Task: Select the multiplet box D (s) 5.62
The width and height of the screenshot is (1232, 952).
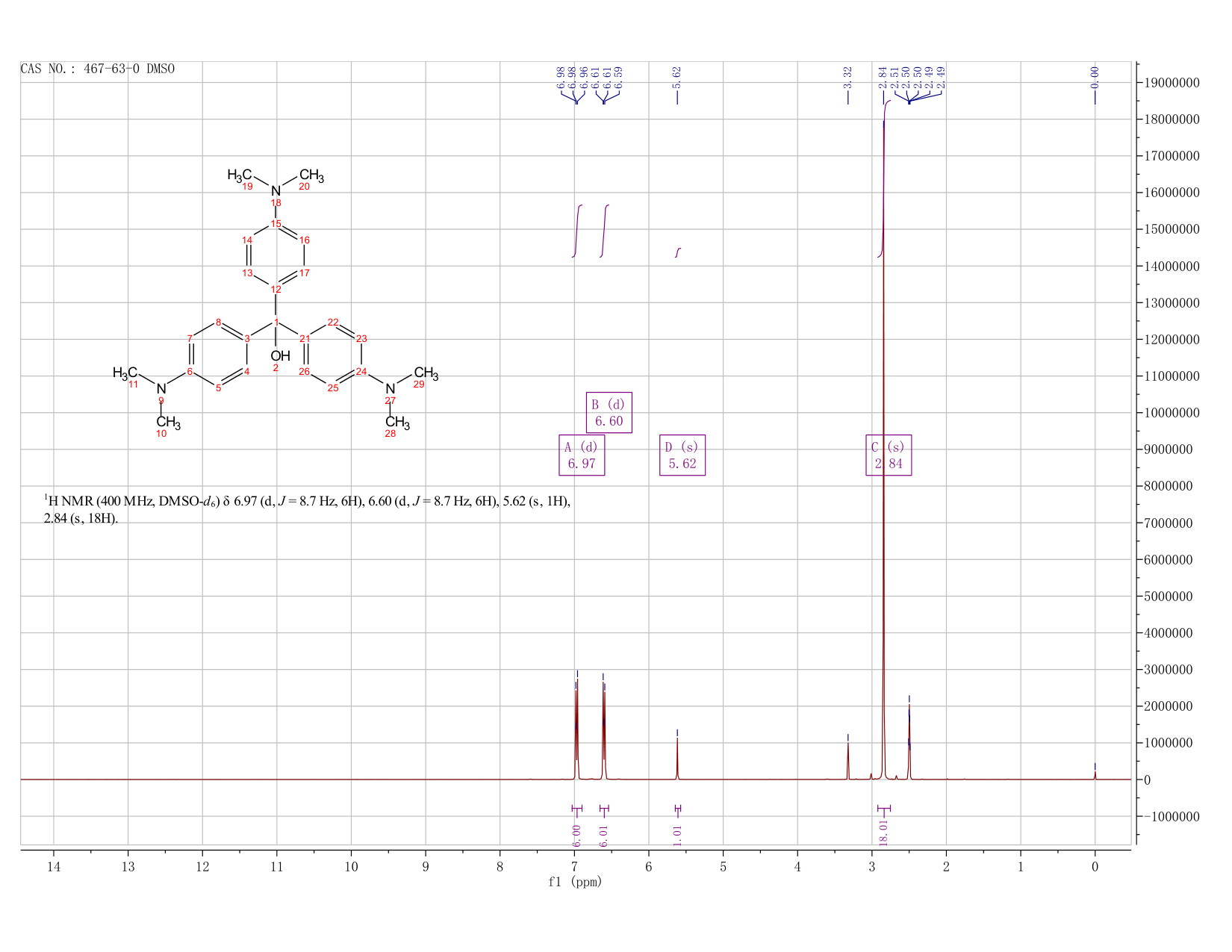Action: [682, 455]
